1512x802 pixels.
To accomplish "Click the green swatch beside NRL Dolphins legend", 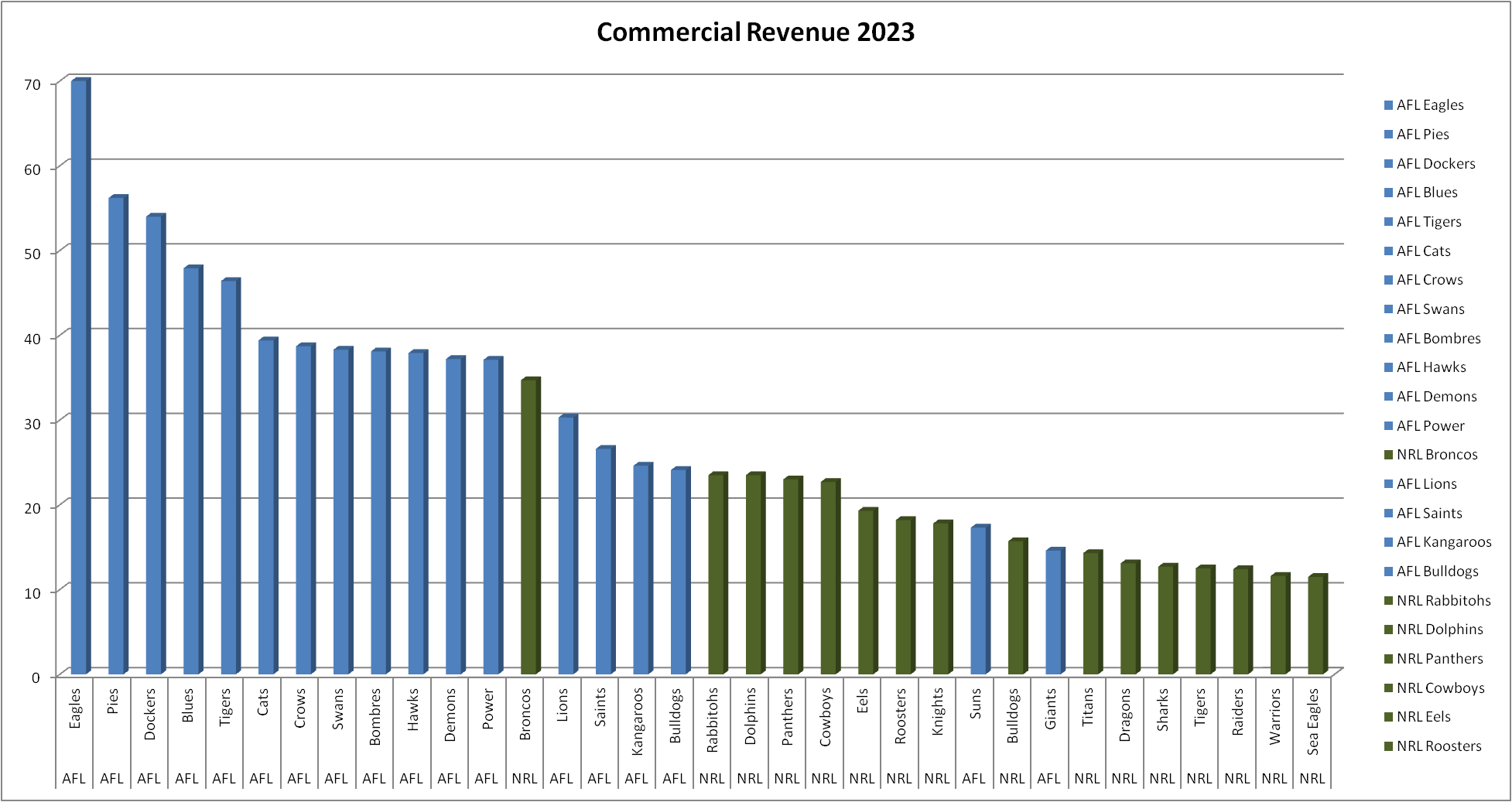I will coord(1388,630).
